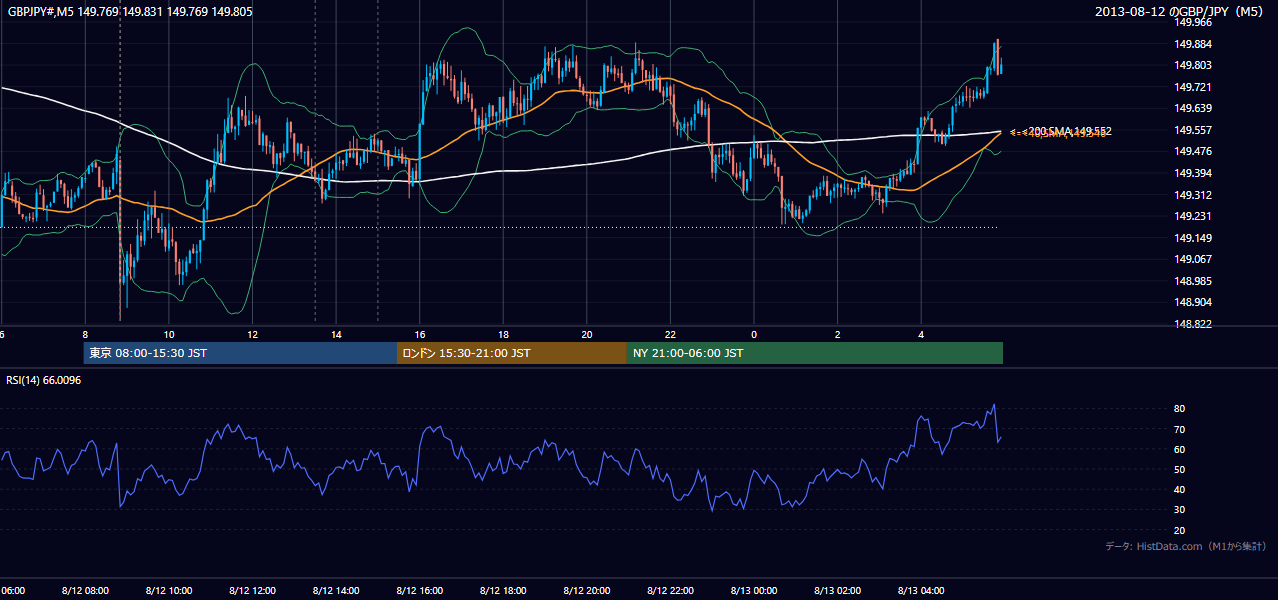
Task: Click the 8/12 08:00 time axis label
Action: (85, 591)
